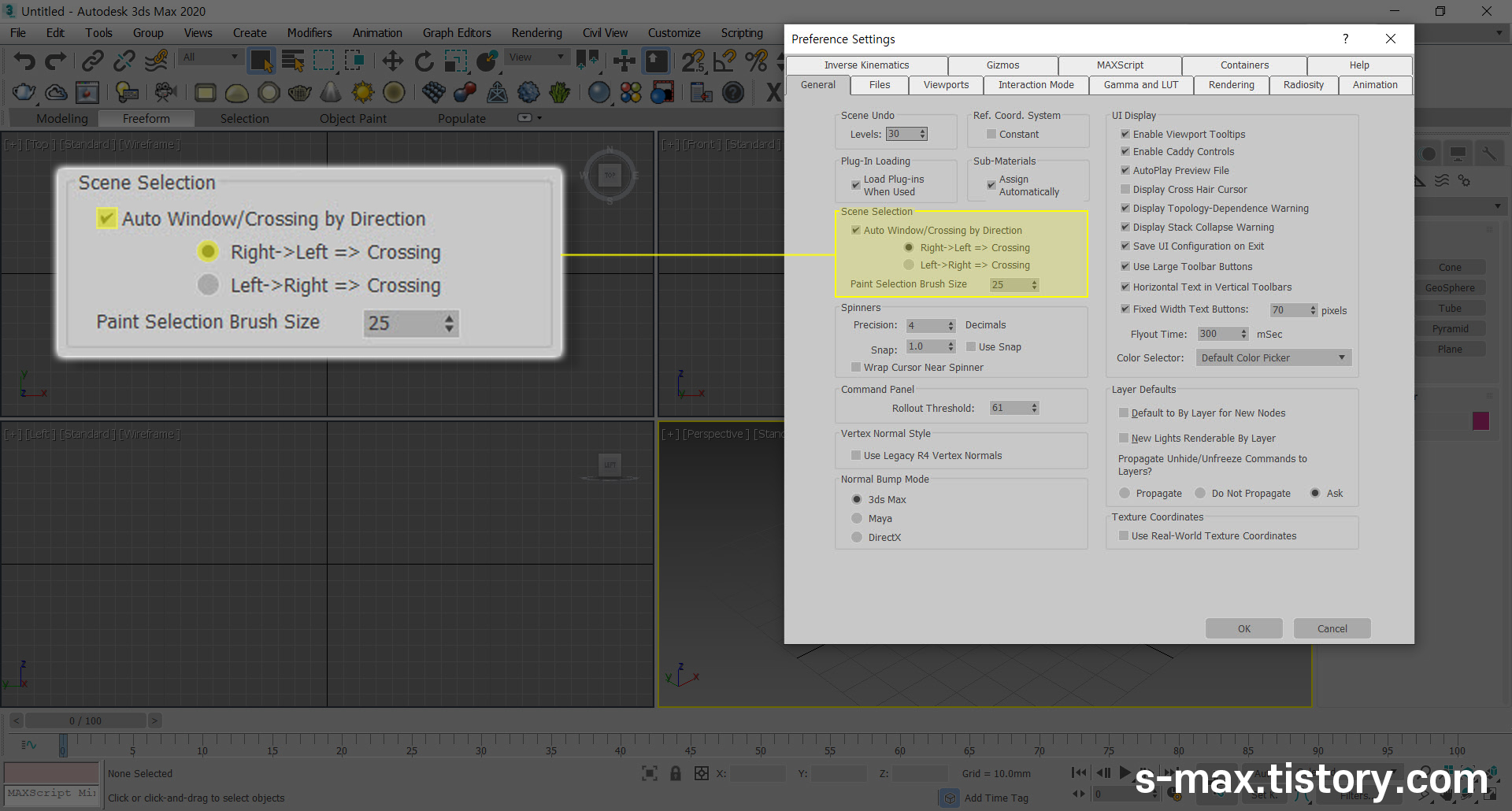Toggle the Angle Snap icon
This screenshot has width=1512, height=811.
point(724,61)
